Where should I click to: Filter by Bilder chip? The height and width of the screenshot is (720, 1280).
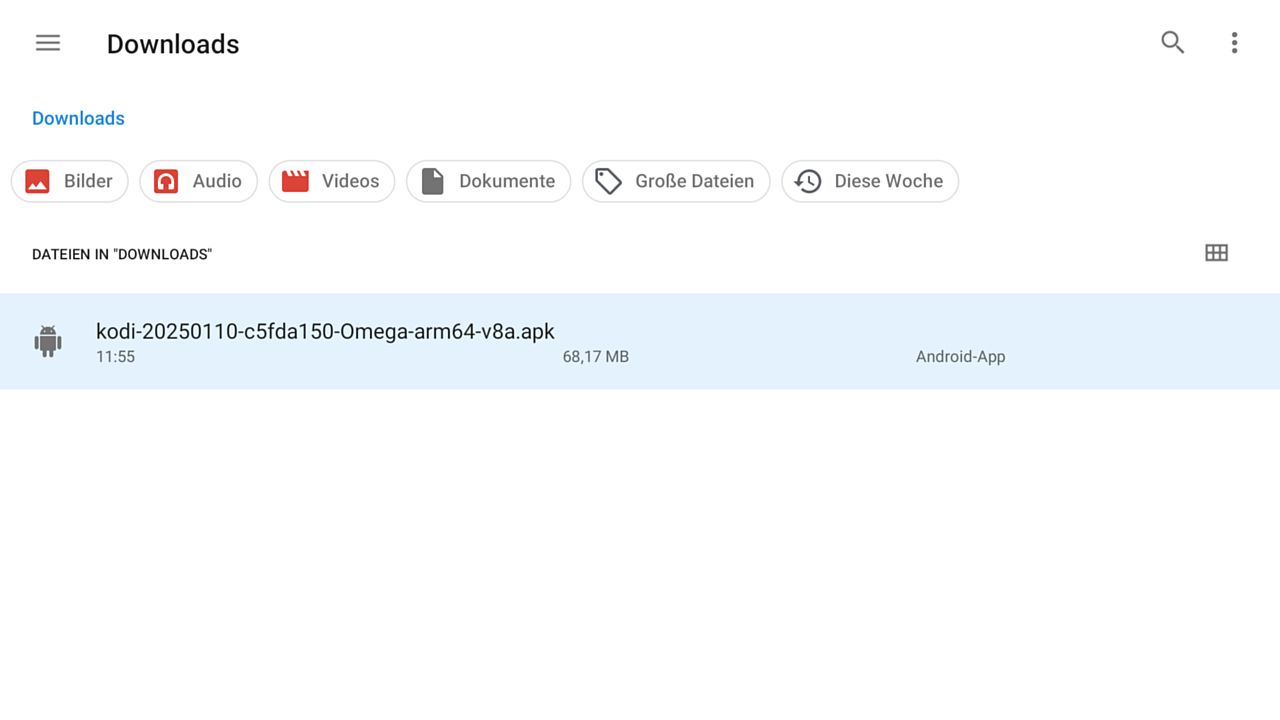pos(70,181)
